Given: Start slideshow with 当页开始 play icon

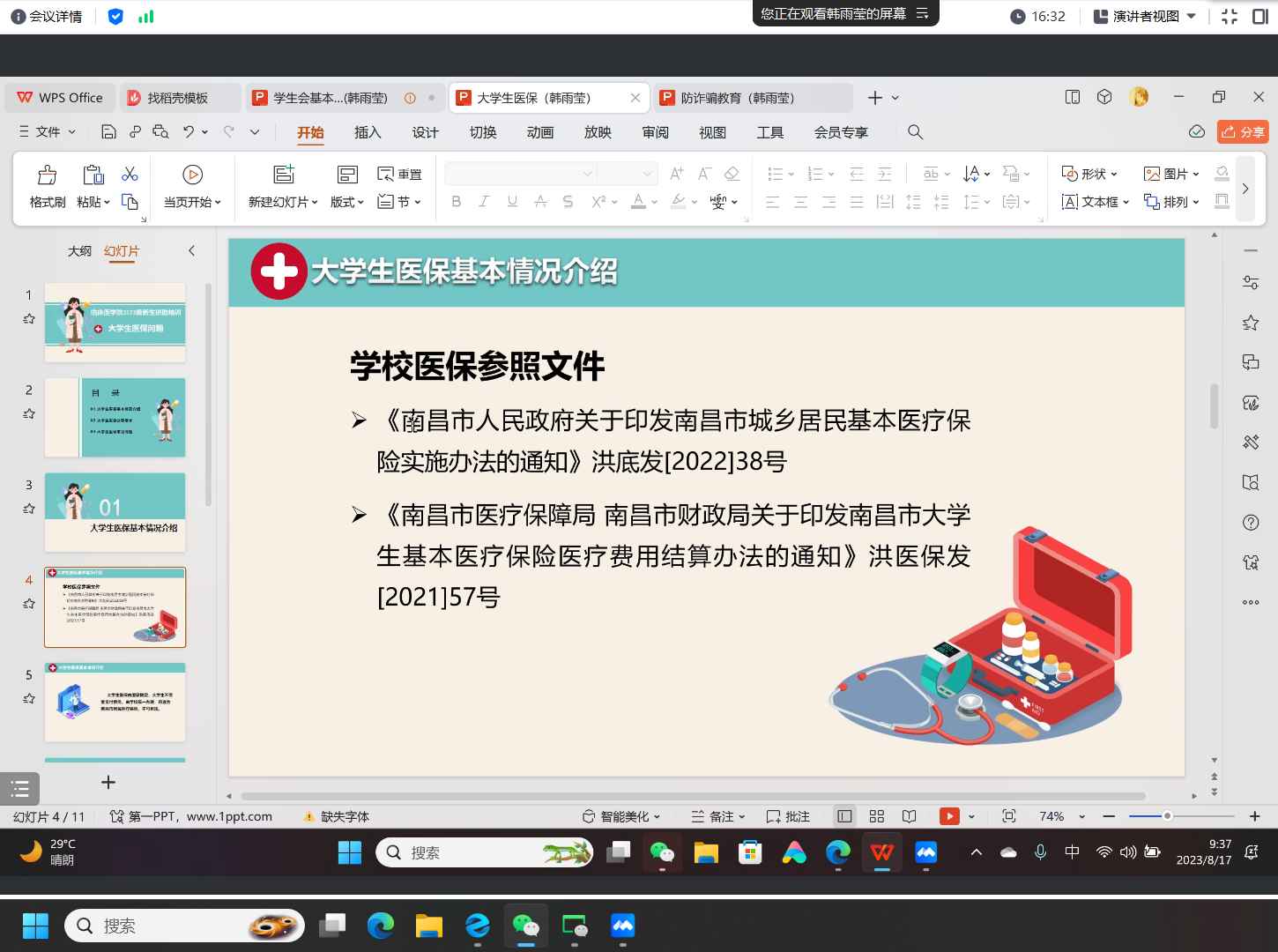Looking at the screenshot, I should (192, 175).
